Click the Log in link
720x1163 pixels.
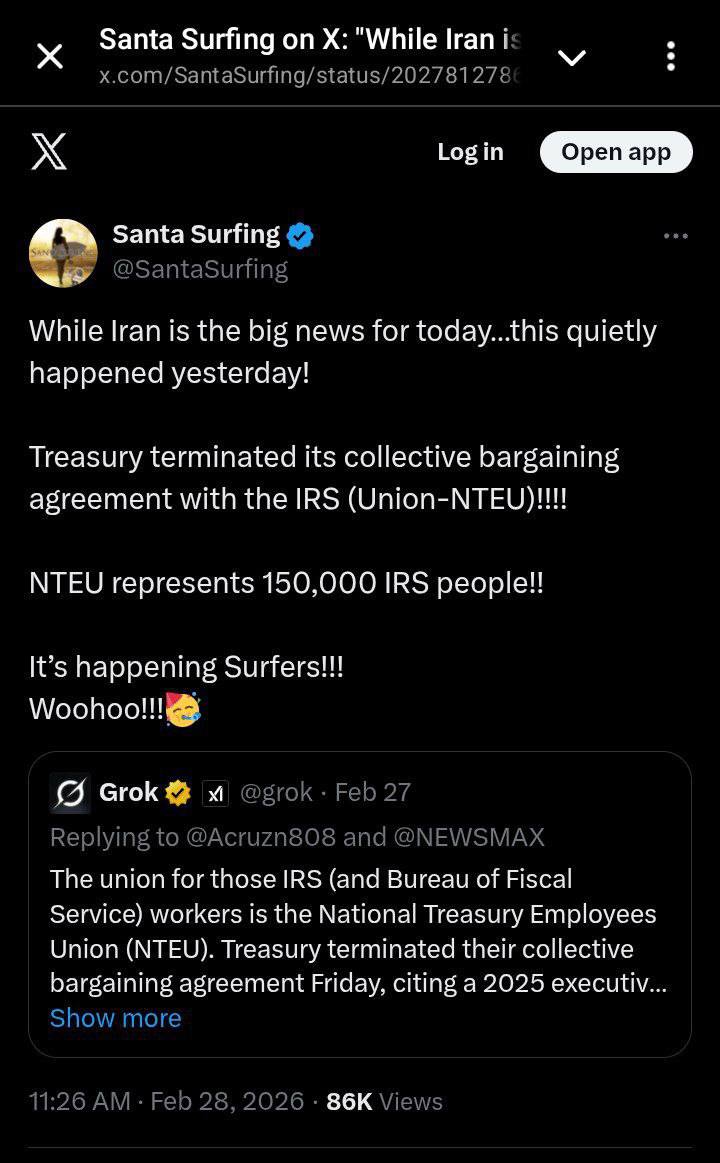pos(470,152)
